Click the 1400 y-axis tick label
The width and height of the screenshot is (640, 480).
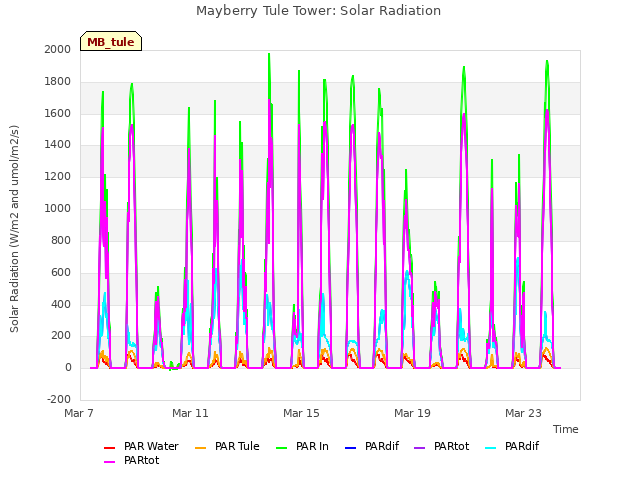(58, 144)
